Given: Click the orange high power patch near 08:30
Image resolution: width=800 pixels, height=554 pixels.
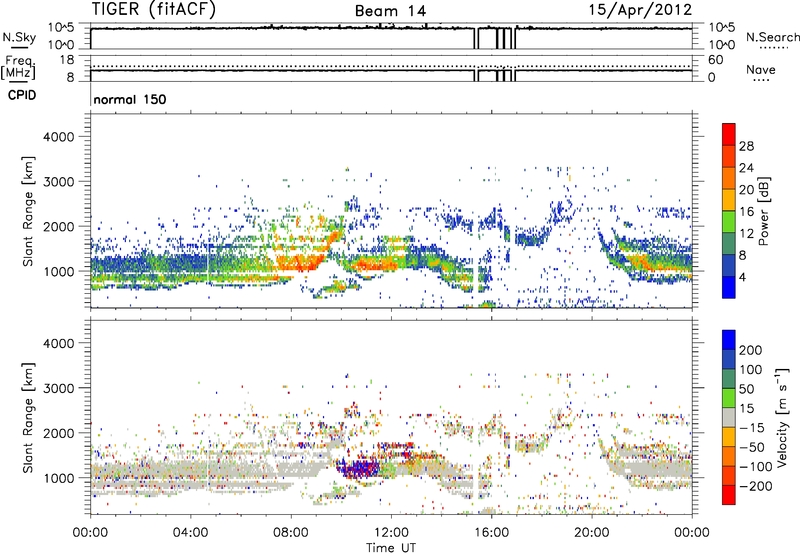Looking at the screenshot, I should point(301,262).
